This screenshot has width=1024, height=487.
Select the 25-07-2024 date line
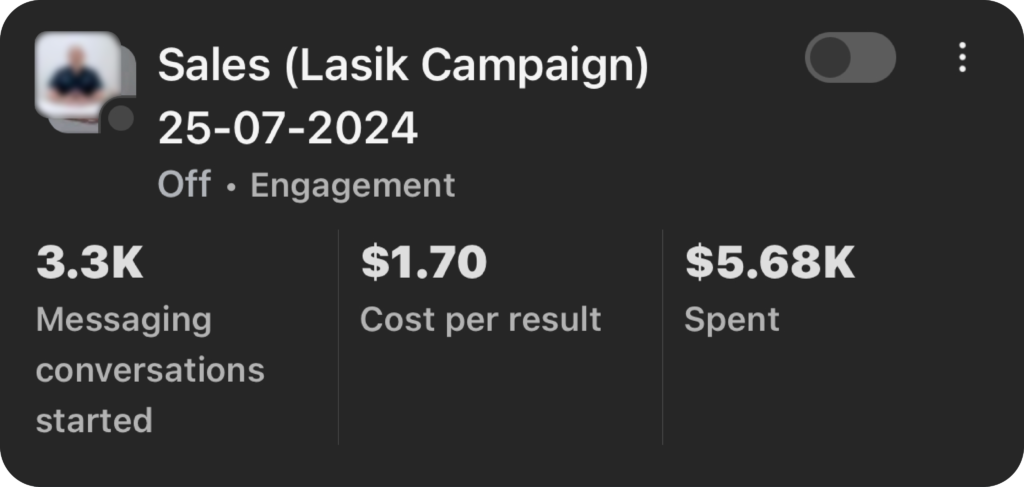(x=288, y=127)
